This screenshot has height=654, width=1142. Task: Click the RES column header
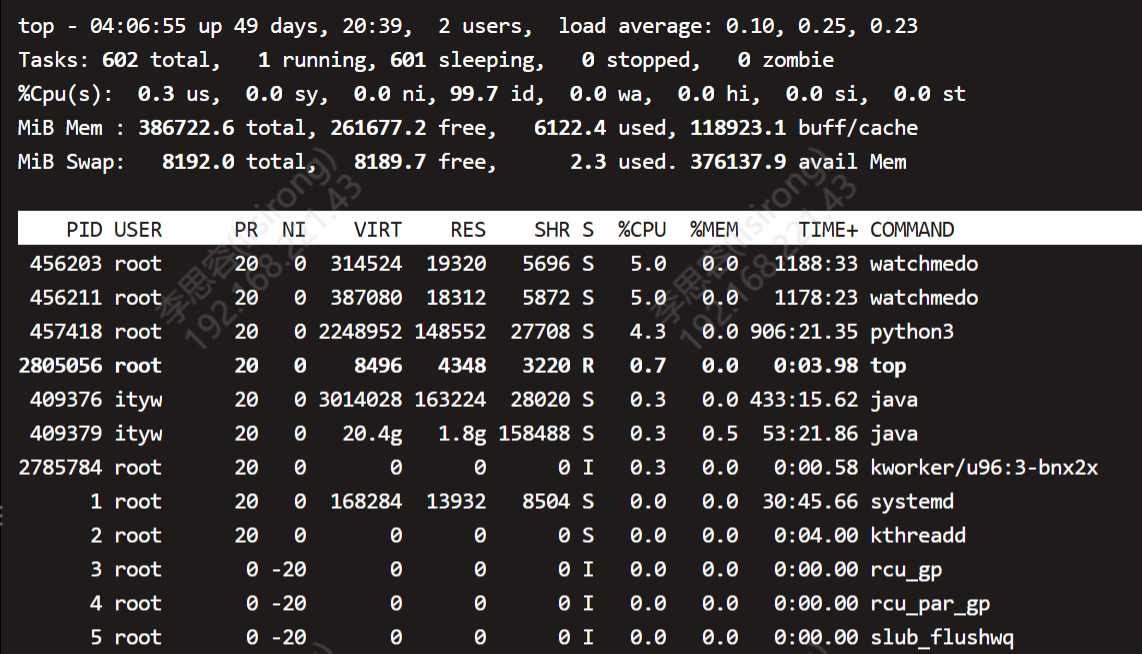pos(468,230)
